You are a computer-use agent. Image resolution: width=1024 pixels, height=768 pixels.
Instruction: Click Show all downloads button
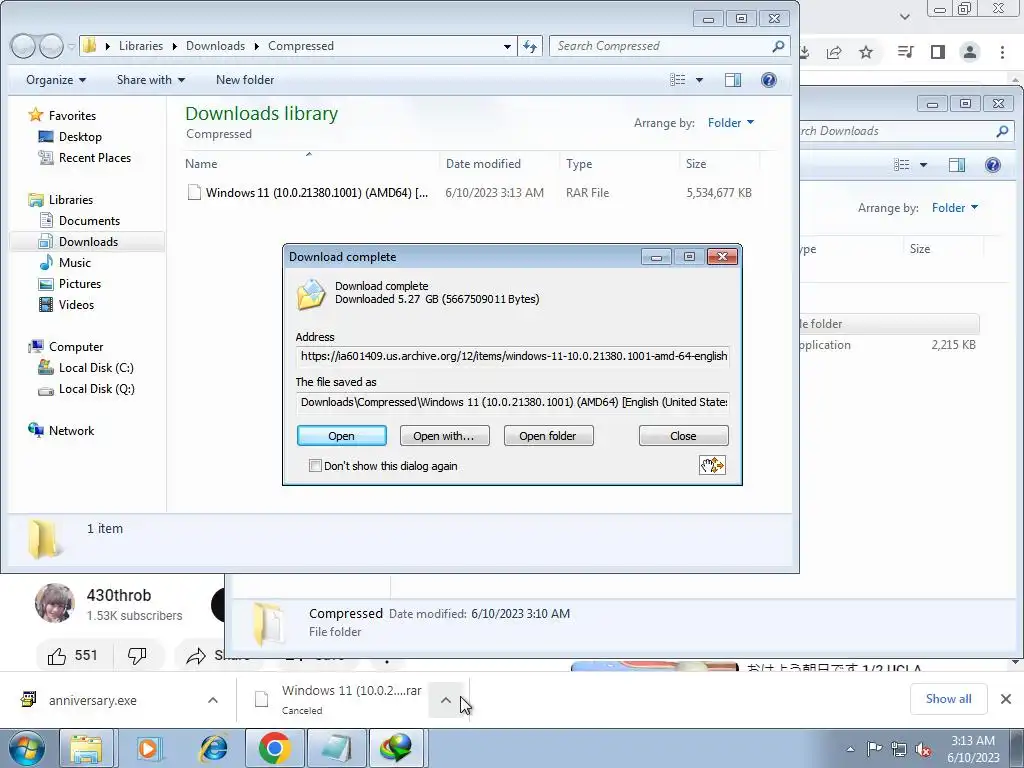948,699
